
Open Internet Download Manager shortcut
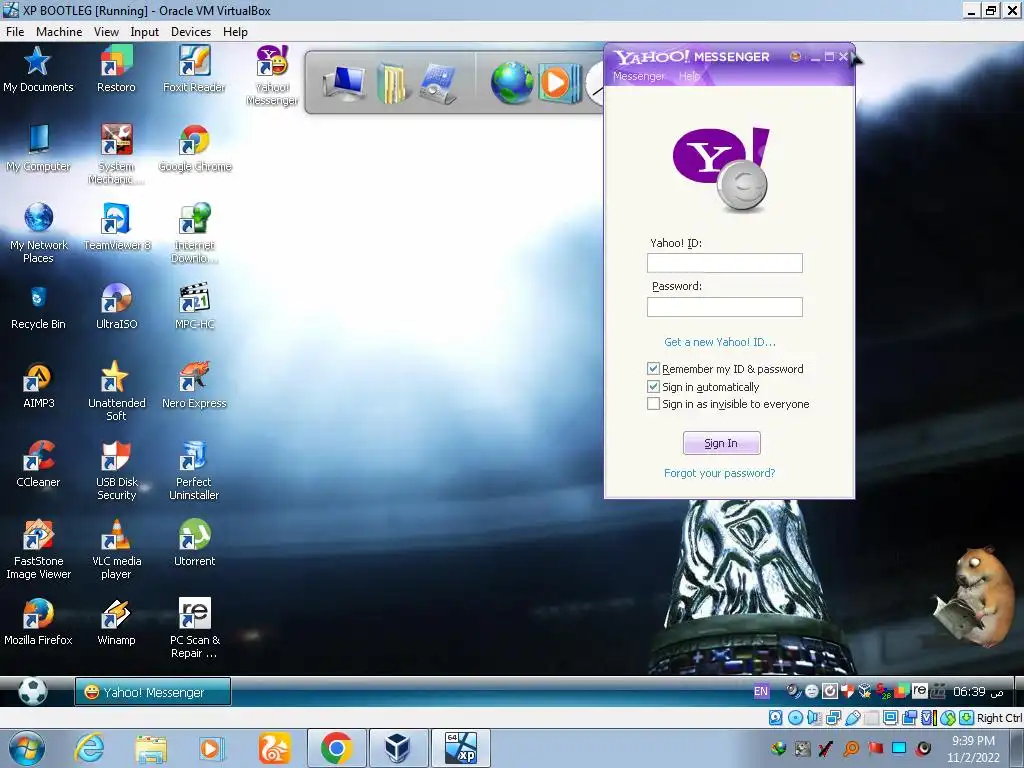(194, 233)
